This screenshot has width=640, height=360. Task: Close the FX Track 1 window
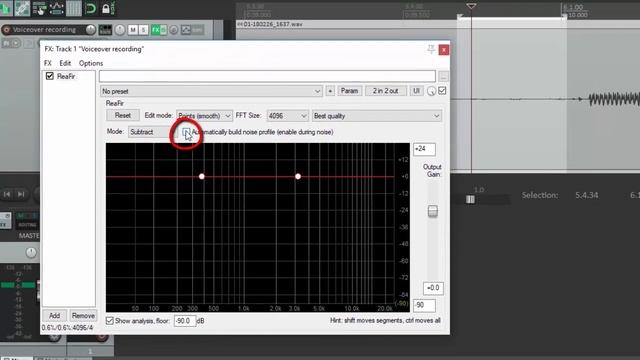coord(444,50)
